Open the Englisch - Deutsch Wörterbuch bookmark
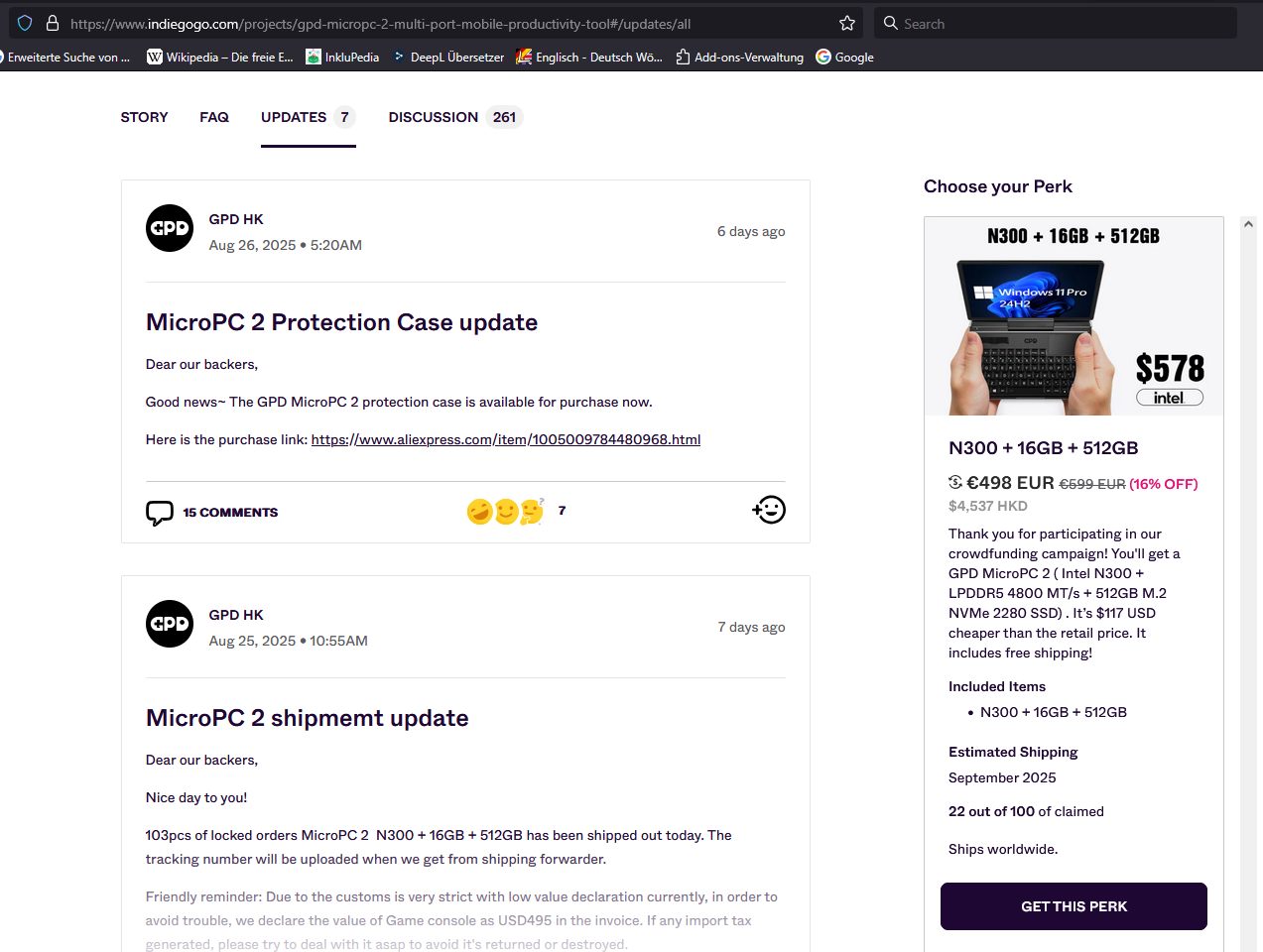Screen dimensions: 1263x952 tap(589, 57)
